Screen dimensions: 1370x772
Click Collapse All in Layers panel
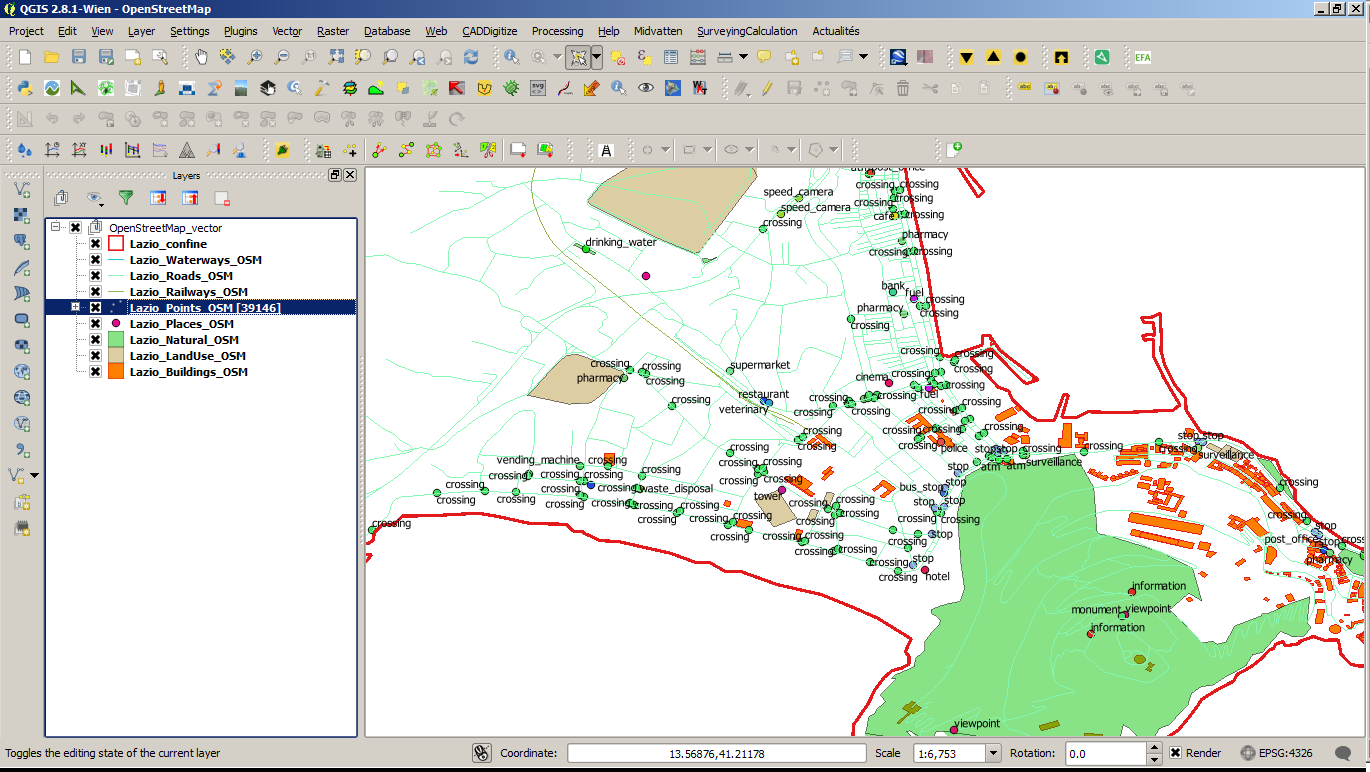click(189, 198)
